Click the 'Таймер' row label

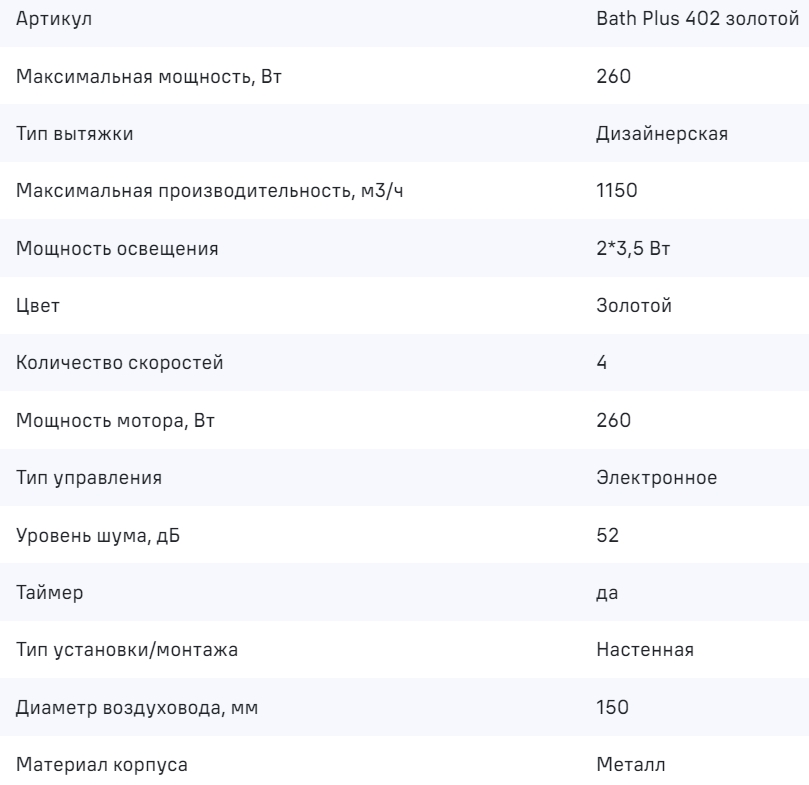[49, 593]
